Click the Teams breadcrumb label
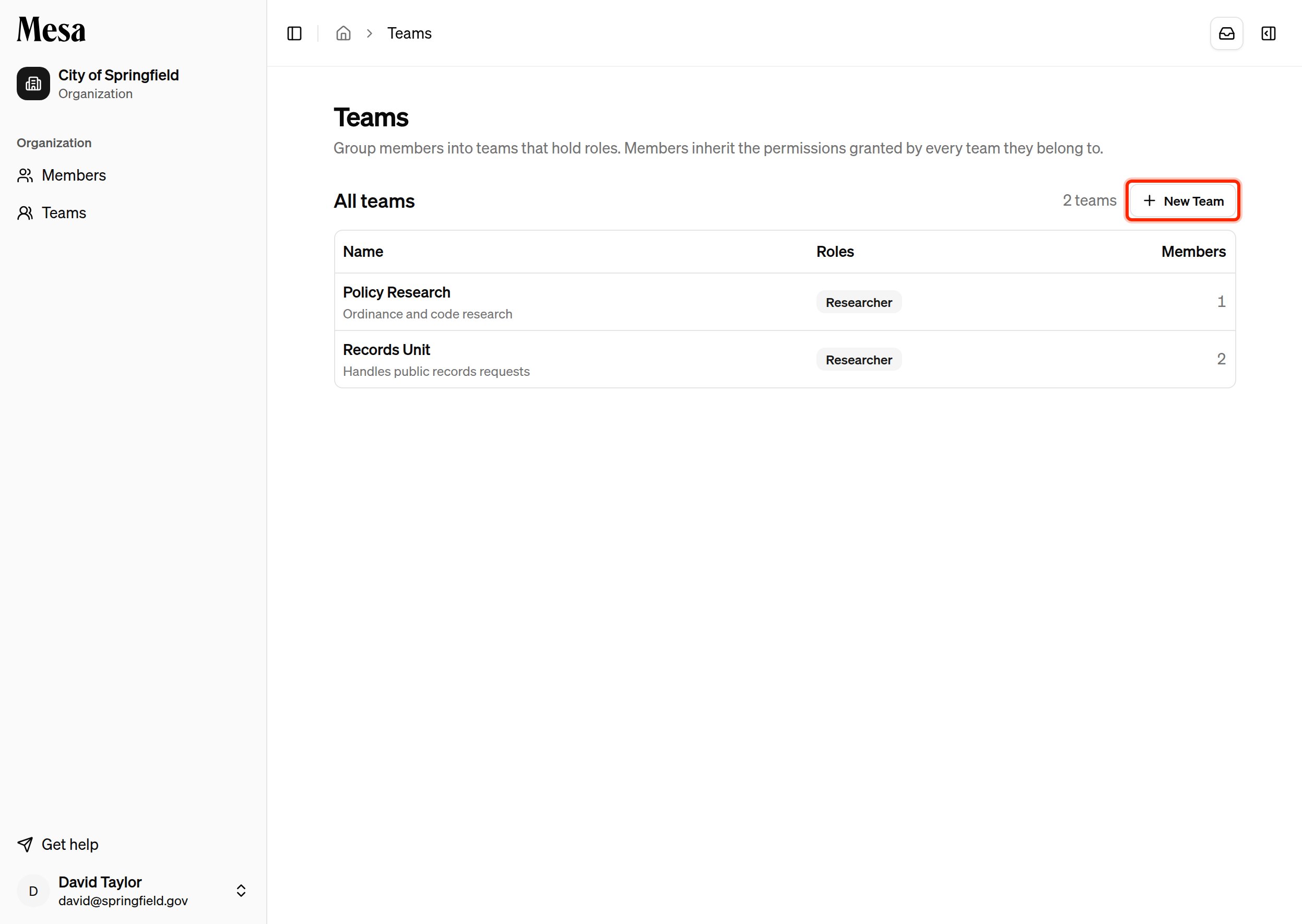1302x924 pixels. point(409,33)
